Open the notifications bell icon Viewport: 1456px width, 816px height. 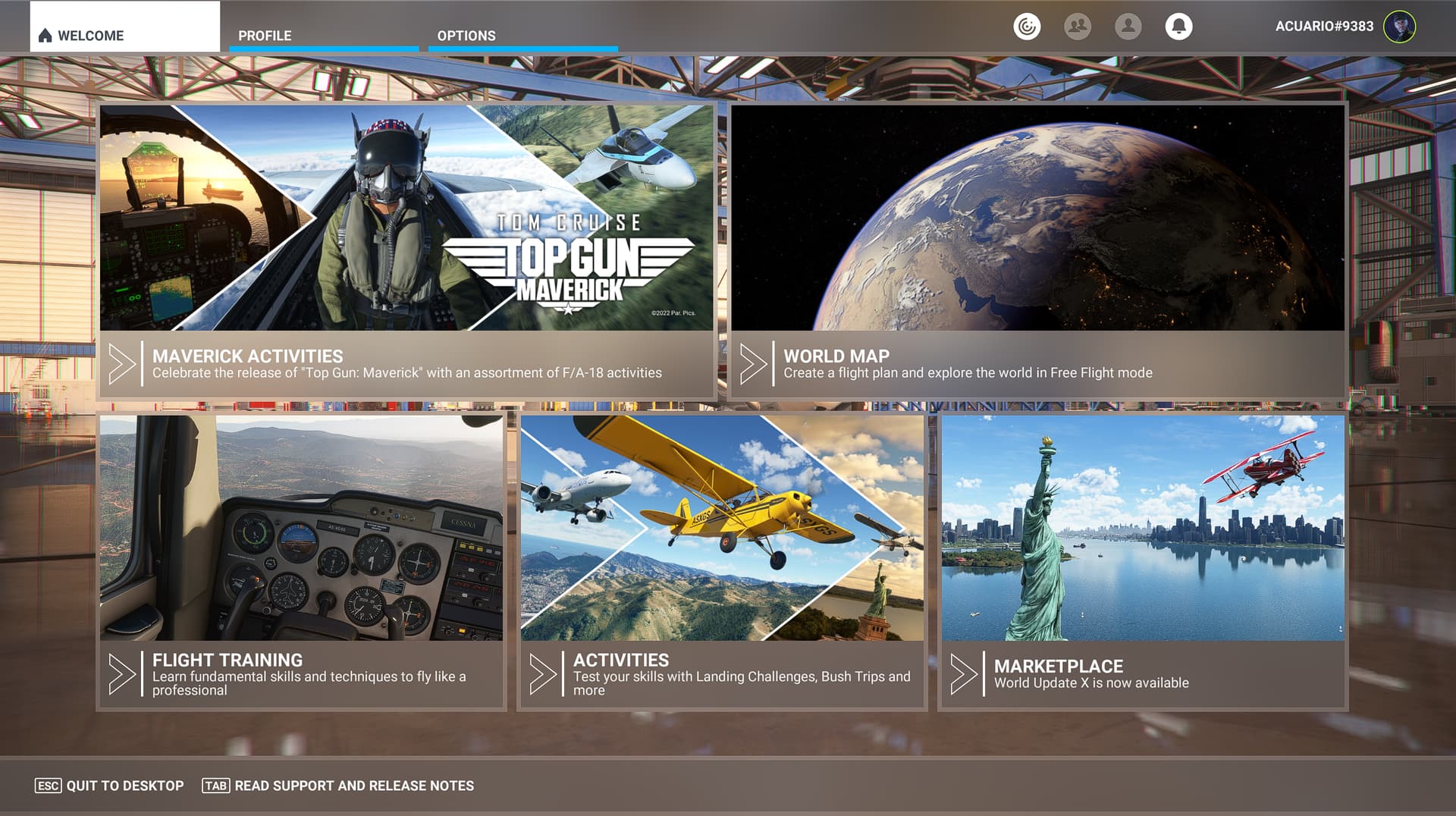pos(1178,27)
